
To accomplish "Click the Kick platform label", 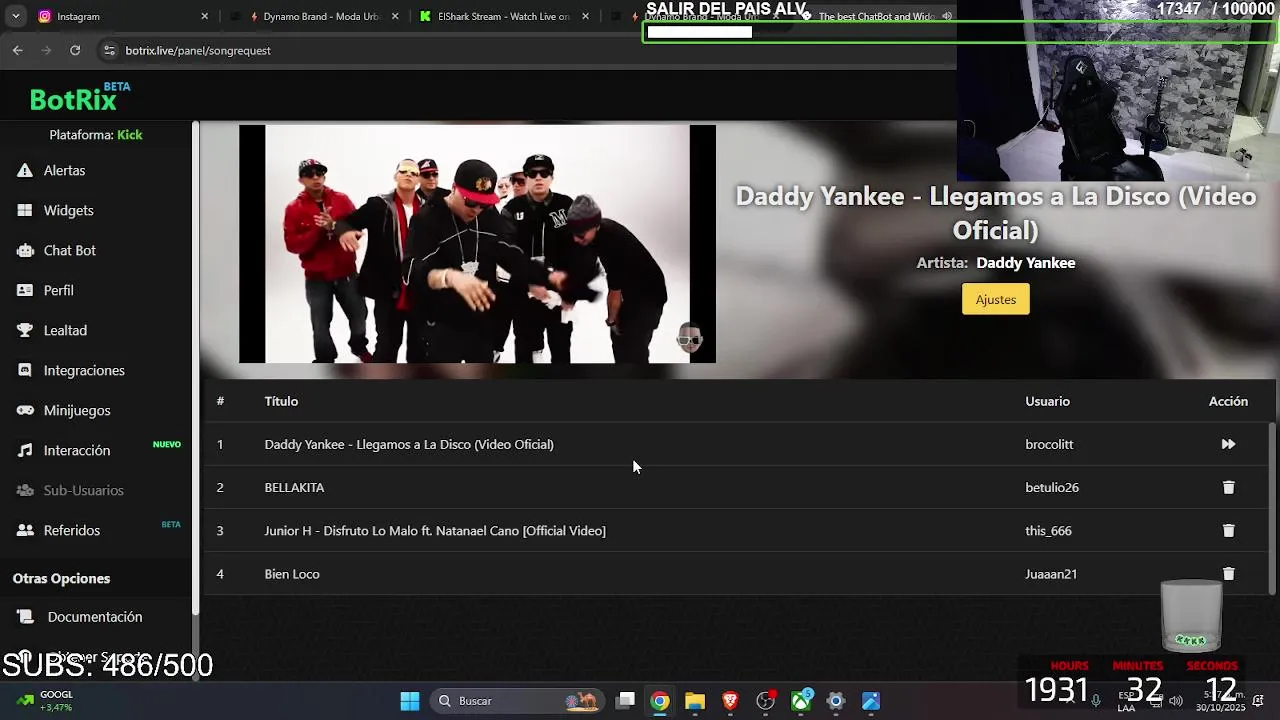I will 130,135.
